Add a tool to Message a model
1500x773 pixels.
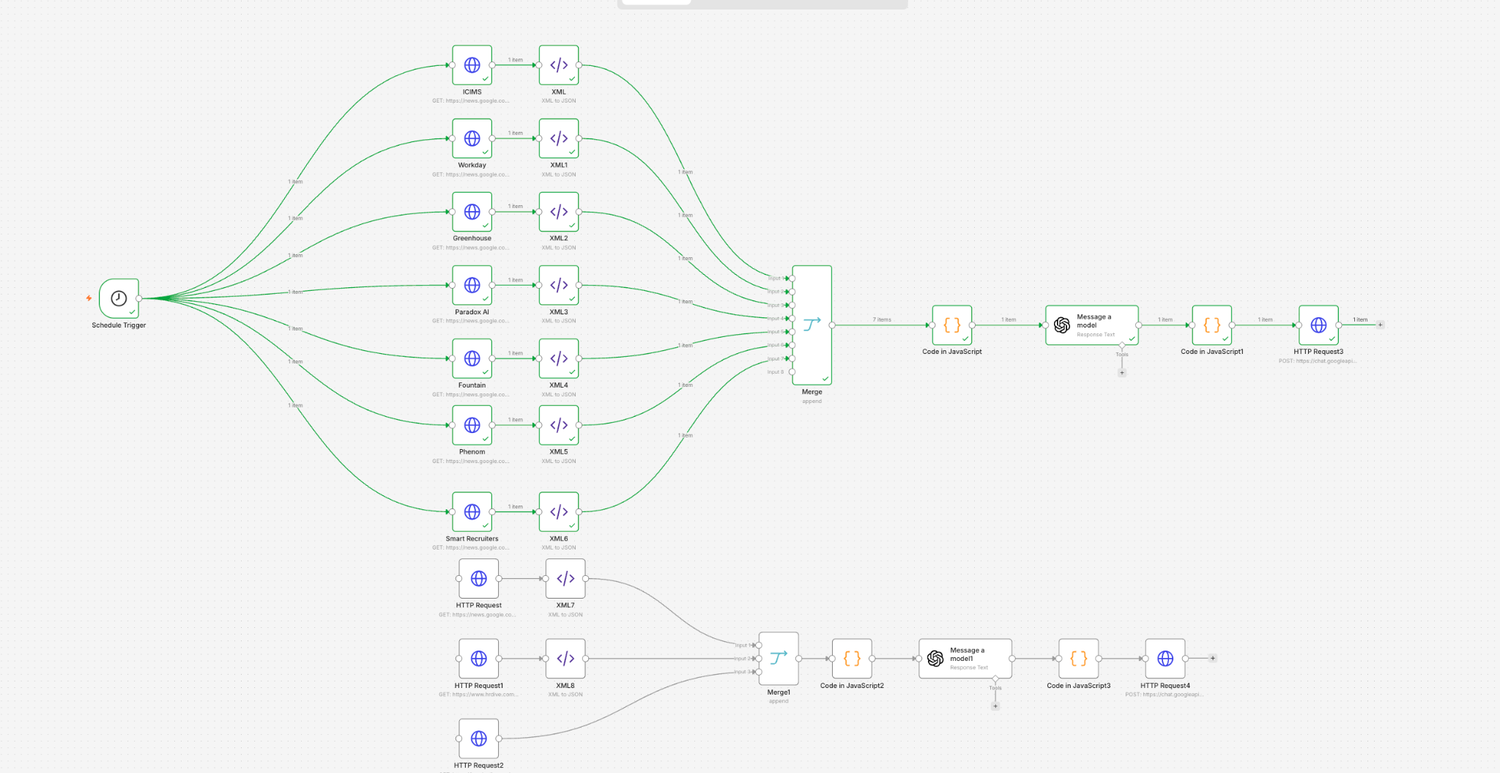pos(1122,373)
